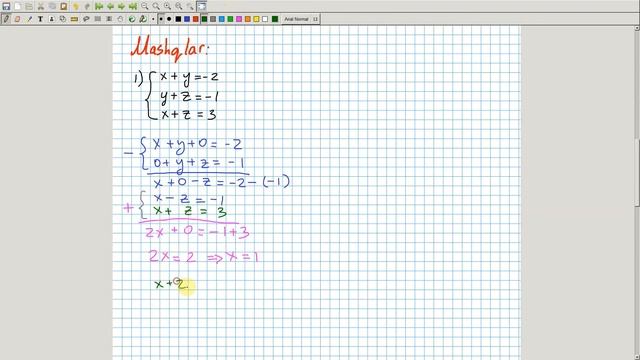The image size is (640, 360).
Task: Open the custom color chooser swatch
Action: pyautogui.click(x=275, y=19)
